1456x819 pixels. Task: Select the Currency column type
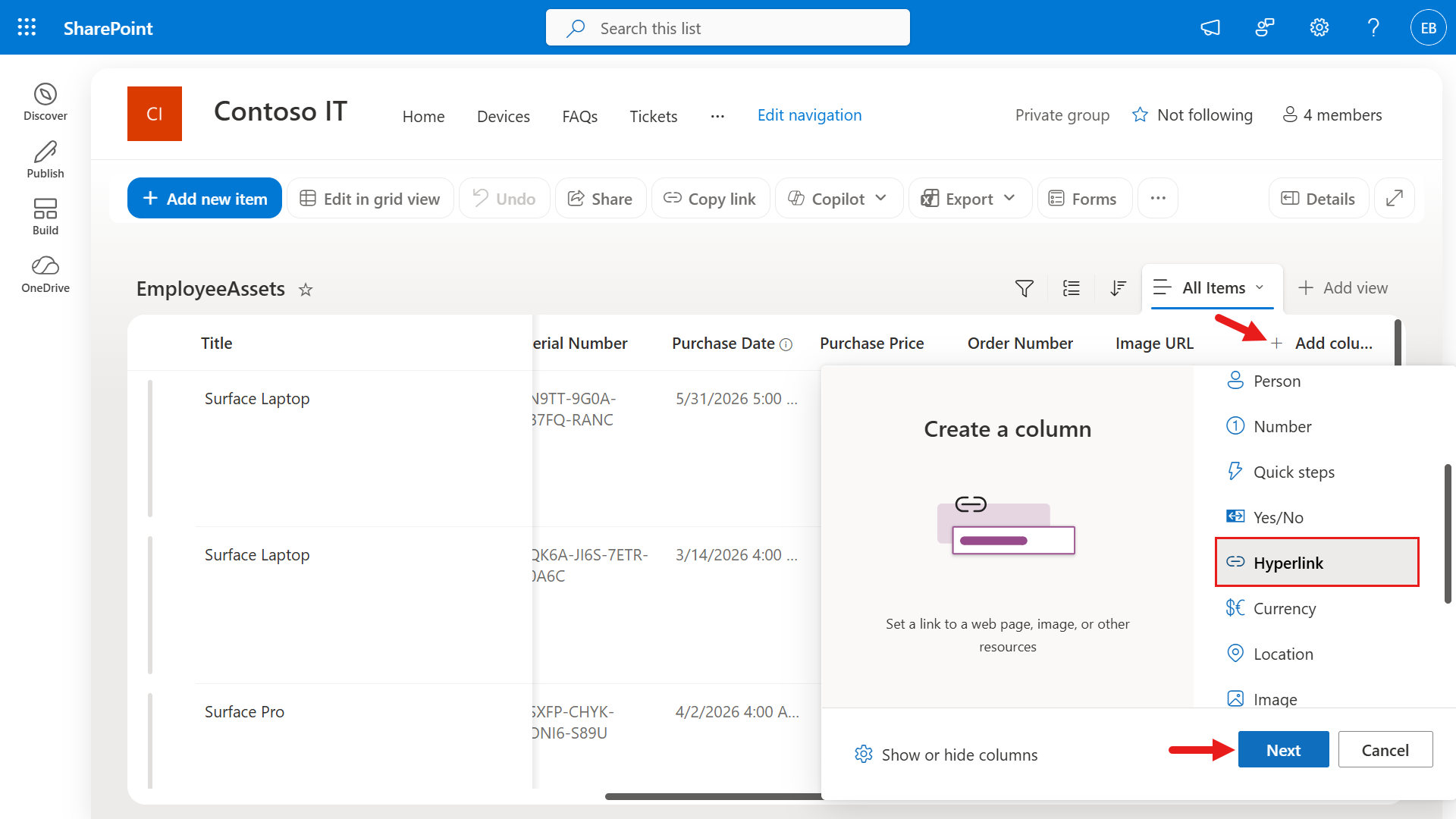[x=1317, y=609]
